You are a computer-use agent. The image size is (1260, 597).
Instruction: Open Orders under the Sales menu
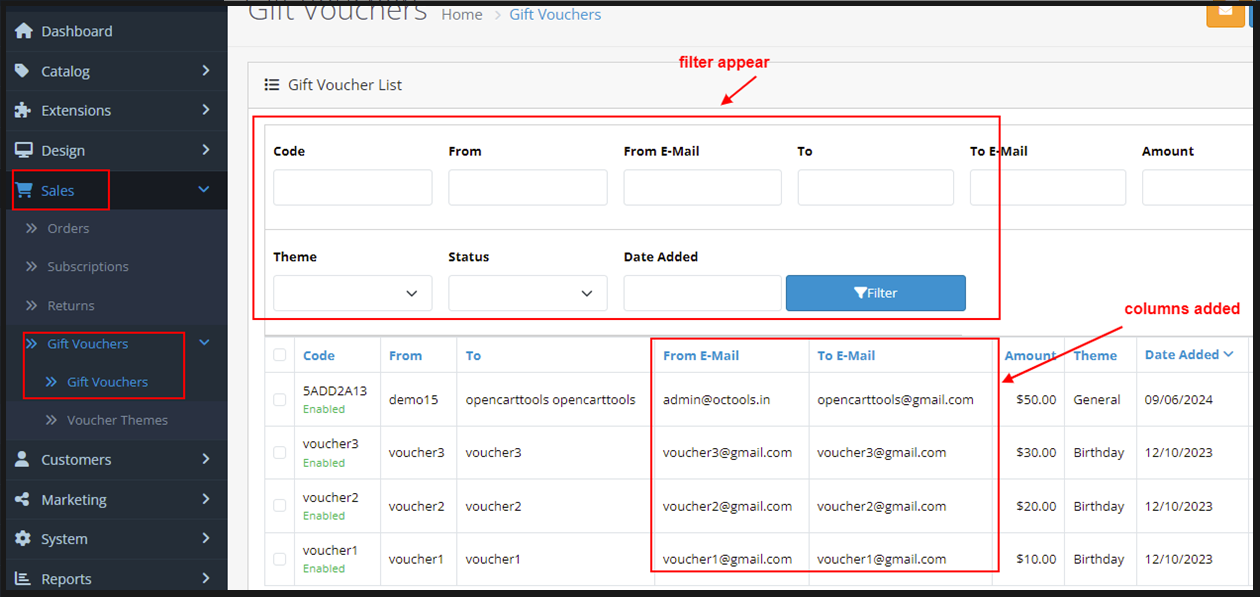(x=68, y=228)
